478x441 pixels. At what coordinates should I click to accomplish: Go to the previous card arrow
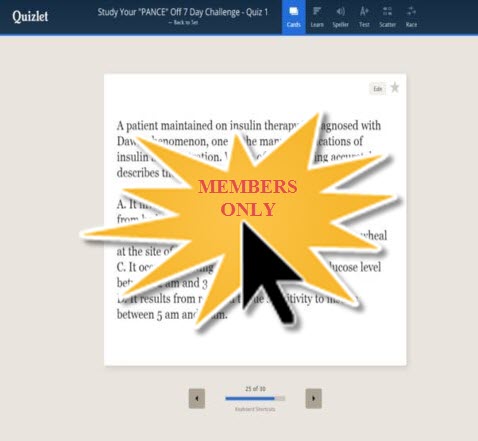tap(197, 398)
